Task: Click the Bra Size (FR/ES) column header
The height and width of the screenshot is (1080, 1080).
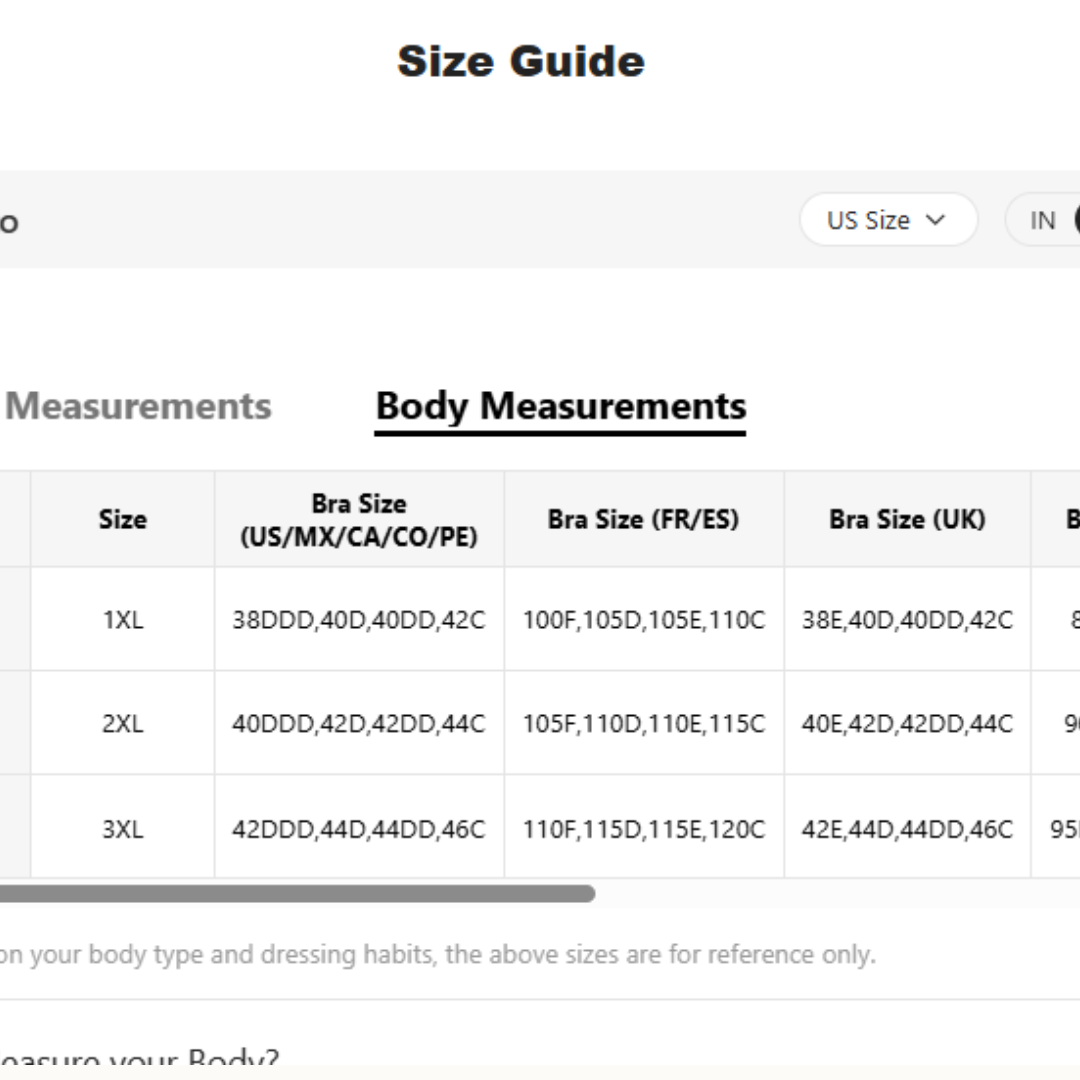Action: (x=644, y=519)
